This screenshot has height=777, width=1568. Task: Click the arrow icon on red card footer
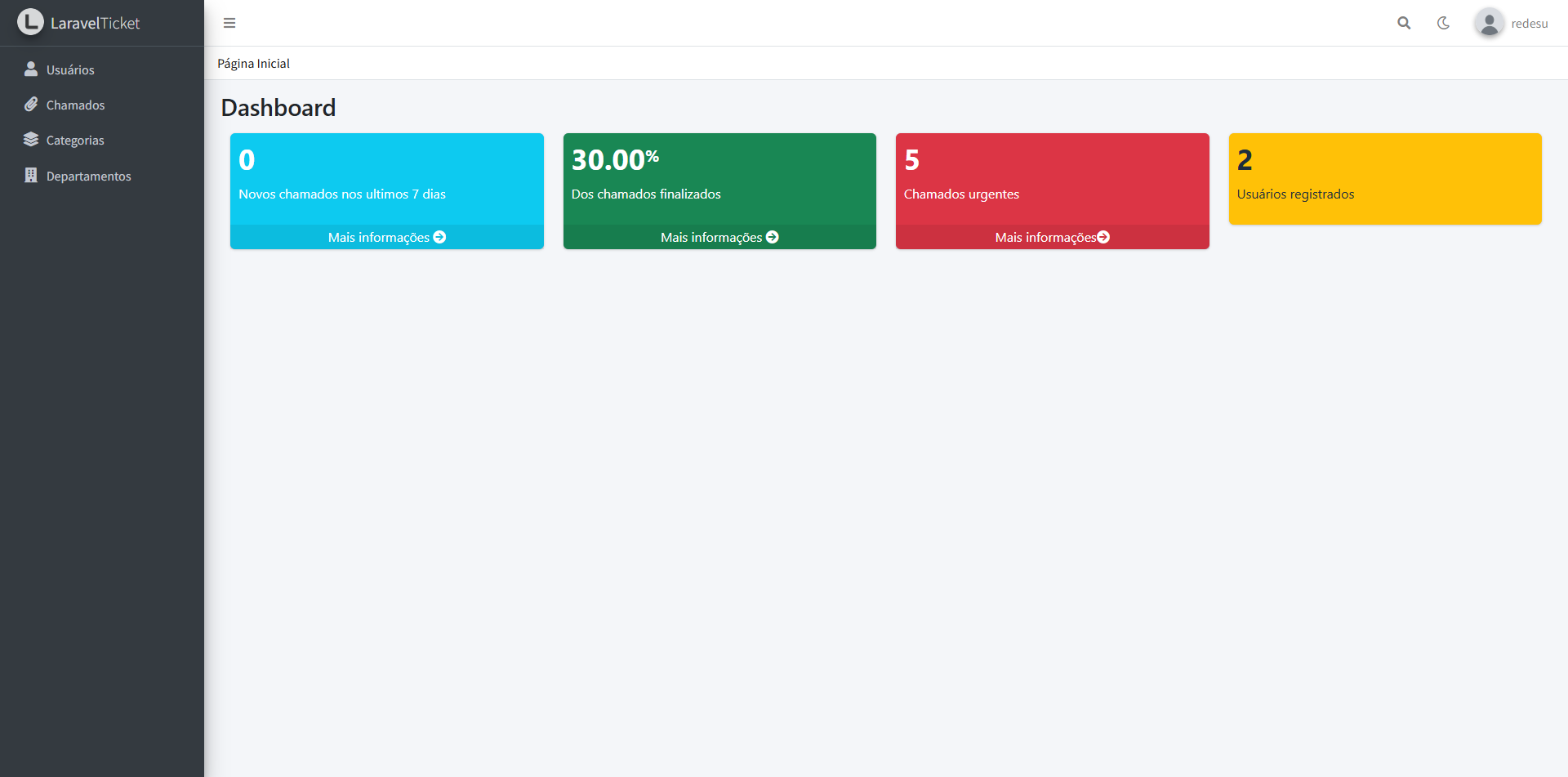coord(1103,237)
